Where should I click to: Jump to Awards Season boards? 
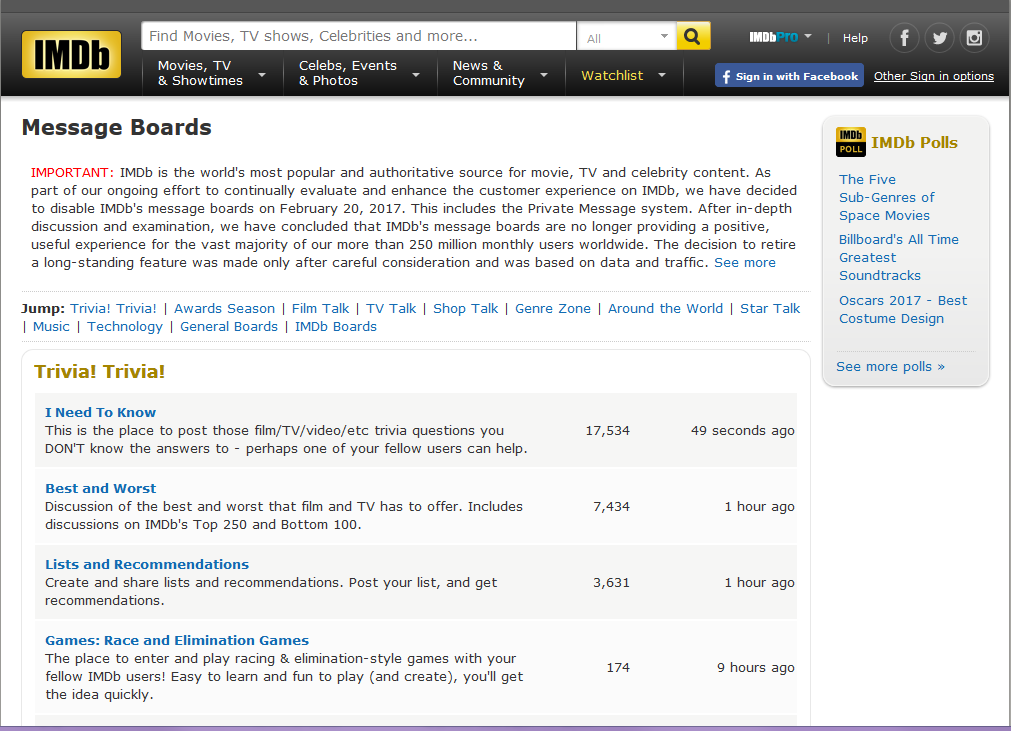(224, 308)
